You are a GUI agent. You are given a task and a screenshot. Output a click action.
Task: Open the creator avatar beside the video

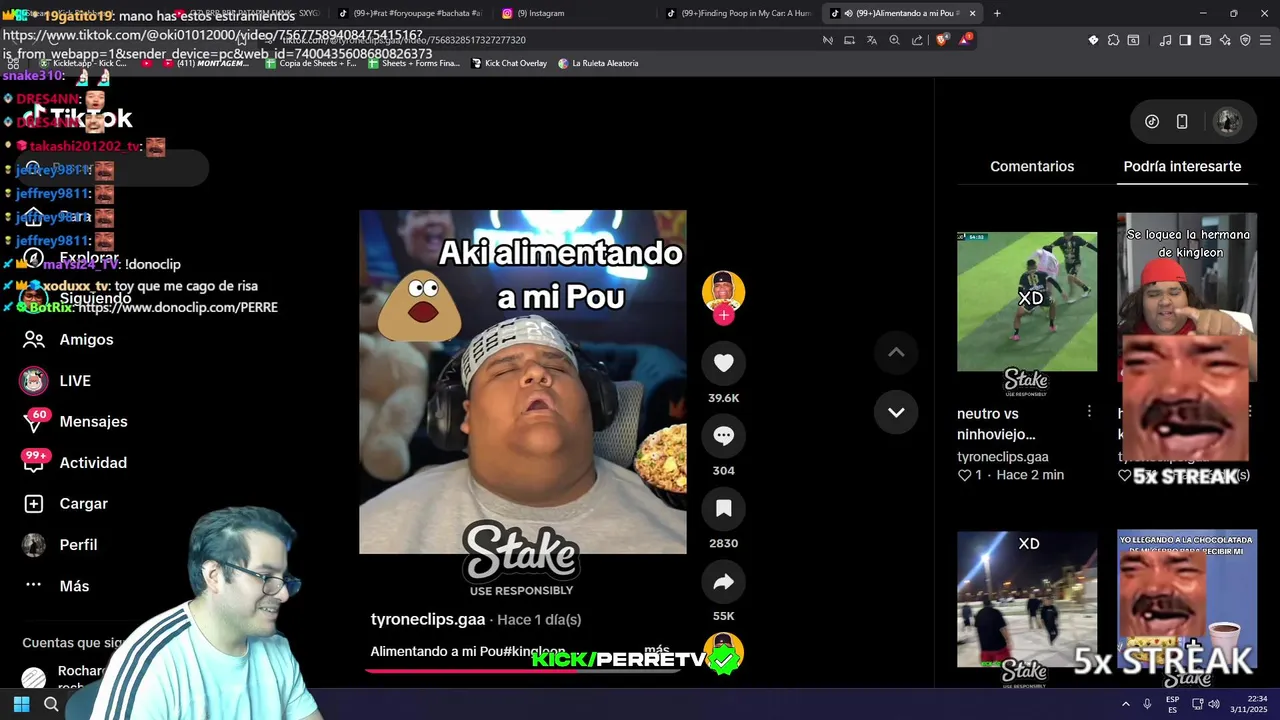(723, 291)
